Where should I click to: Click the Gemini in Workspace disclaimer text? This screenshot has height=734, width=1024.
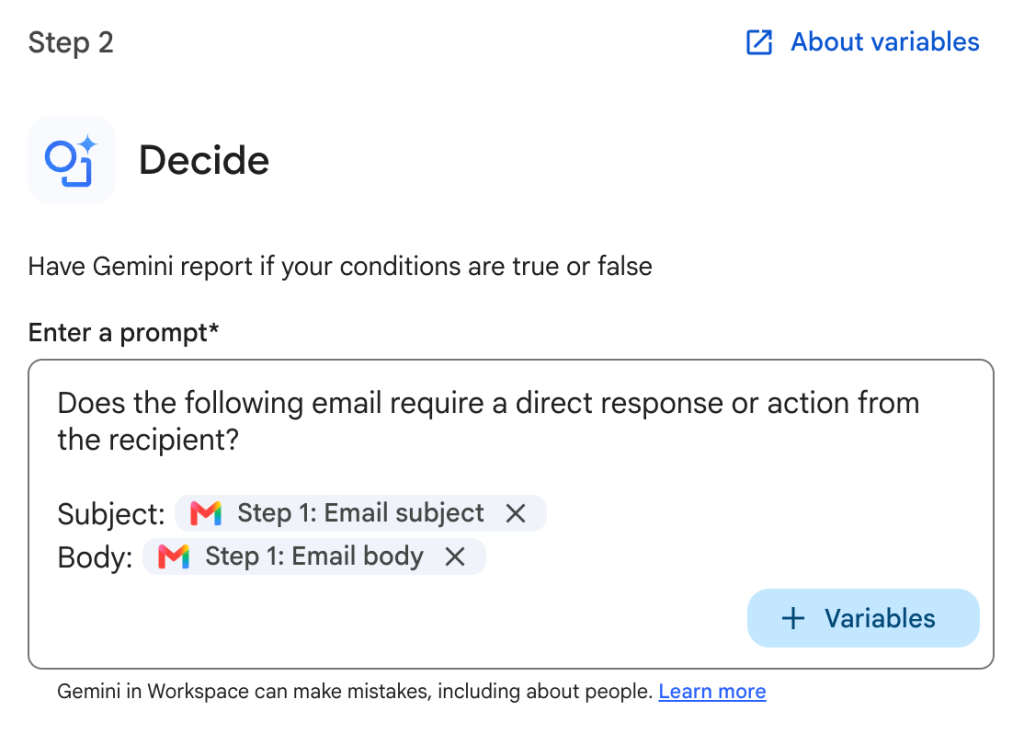tap(355, 691)
